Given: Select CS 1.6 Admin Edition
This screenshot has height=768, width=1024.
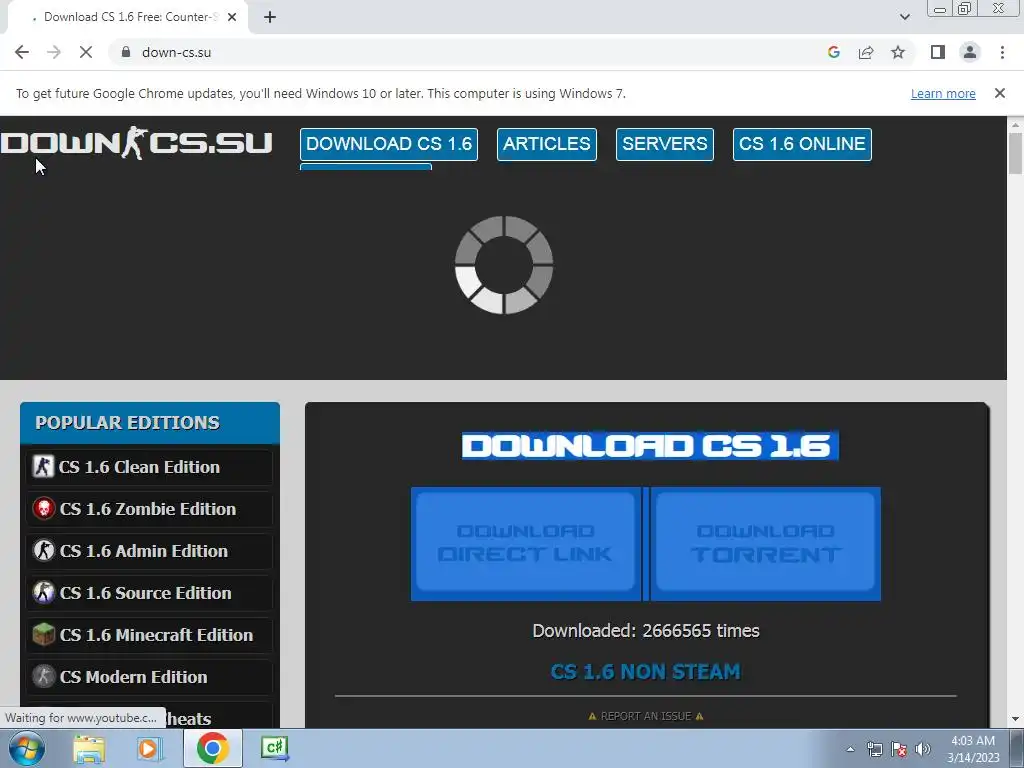Looking at the screenshot, I should coord(150,551).
